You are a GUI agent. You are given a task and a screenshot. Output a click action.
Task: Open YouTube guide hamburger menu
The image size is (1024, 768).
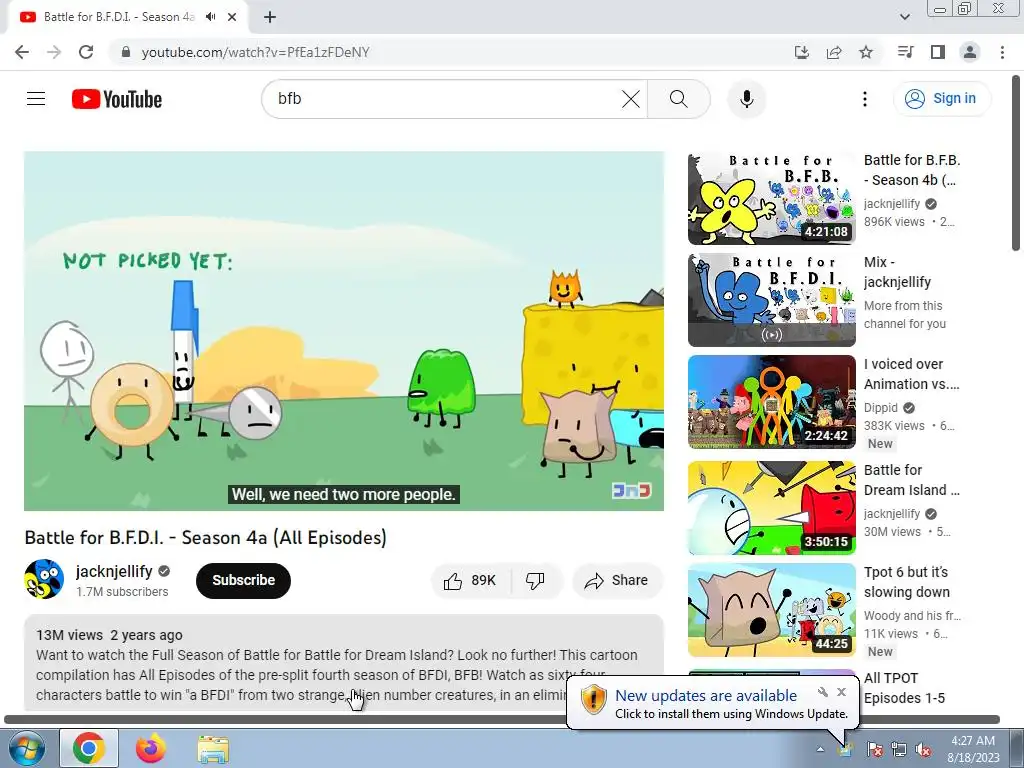coord(36,99)
